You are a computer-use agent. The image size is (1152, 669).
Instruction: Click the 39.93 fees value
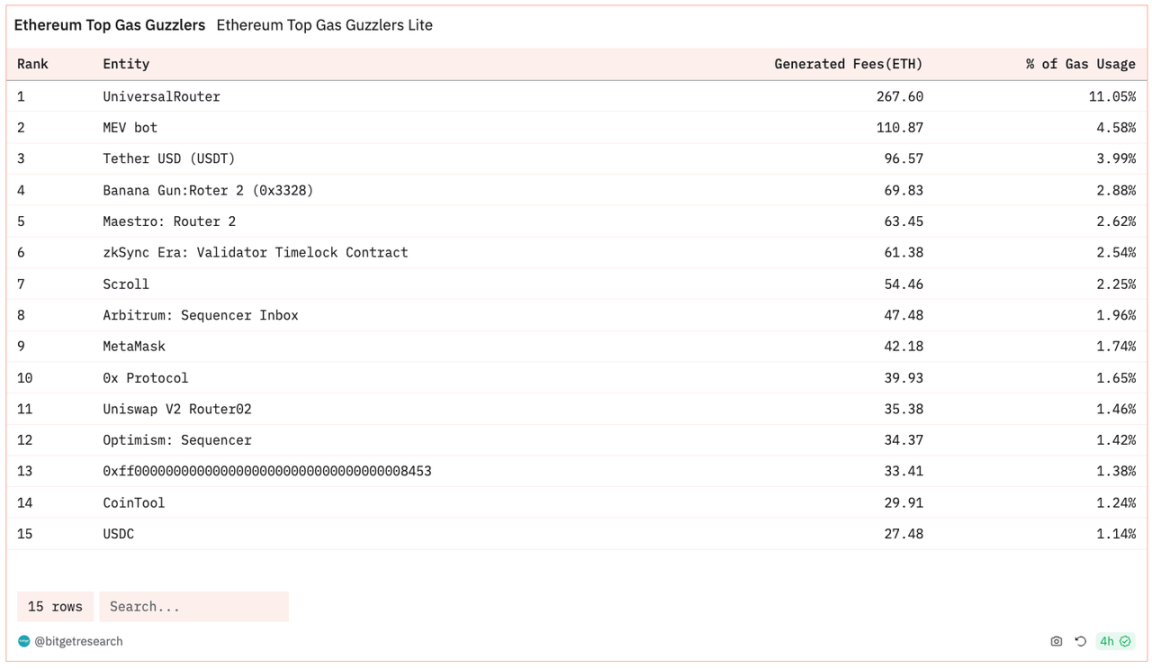click(x=904, y=377)
